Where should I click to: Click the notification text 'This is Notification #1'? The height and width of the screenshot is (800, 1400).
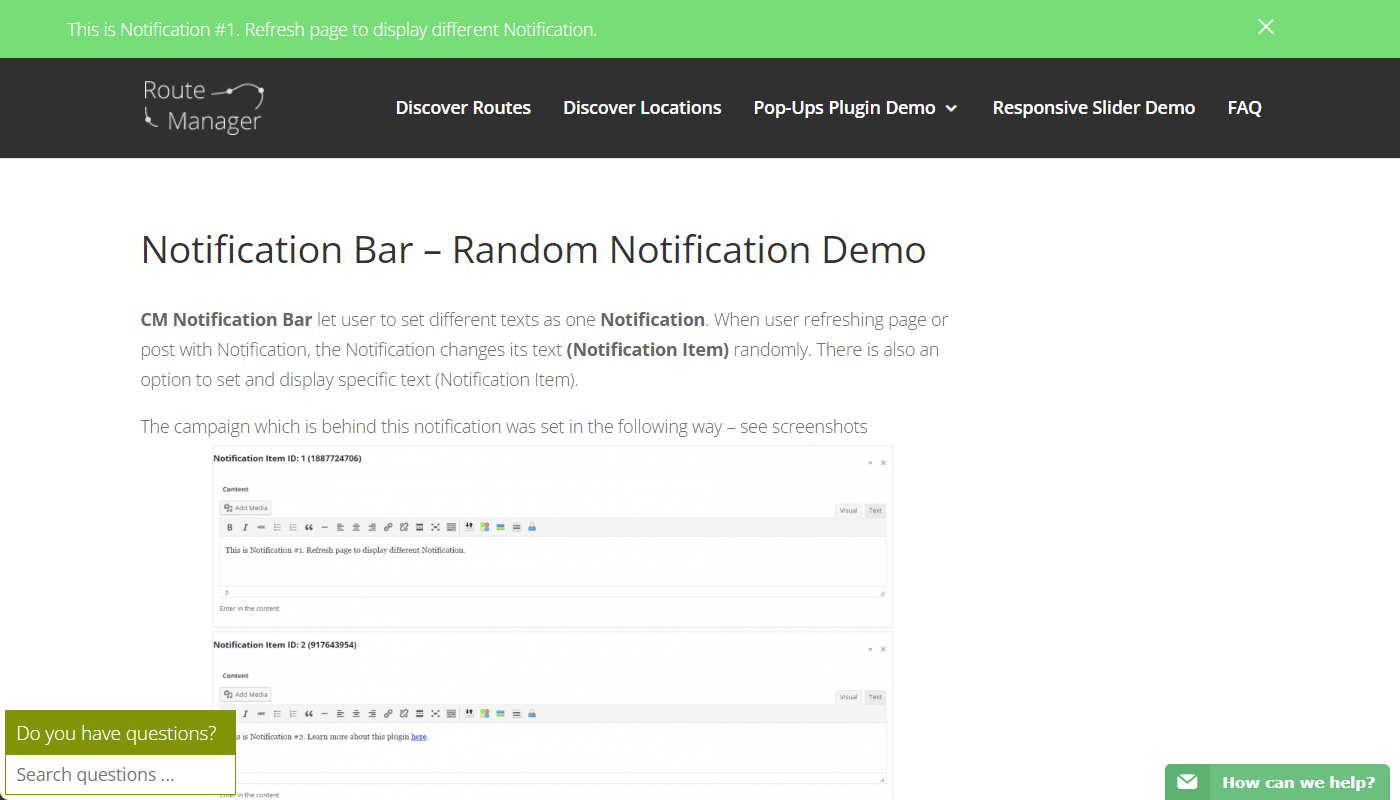click(332, 30)
